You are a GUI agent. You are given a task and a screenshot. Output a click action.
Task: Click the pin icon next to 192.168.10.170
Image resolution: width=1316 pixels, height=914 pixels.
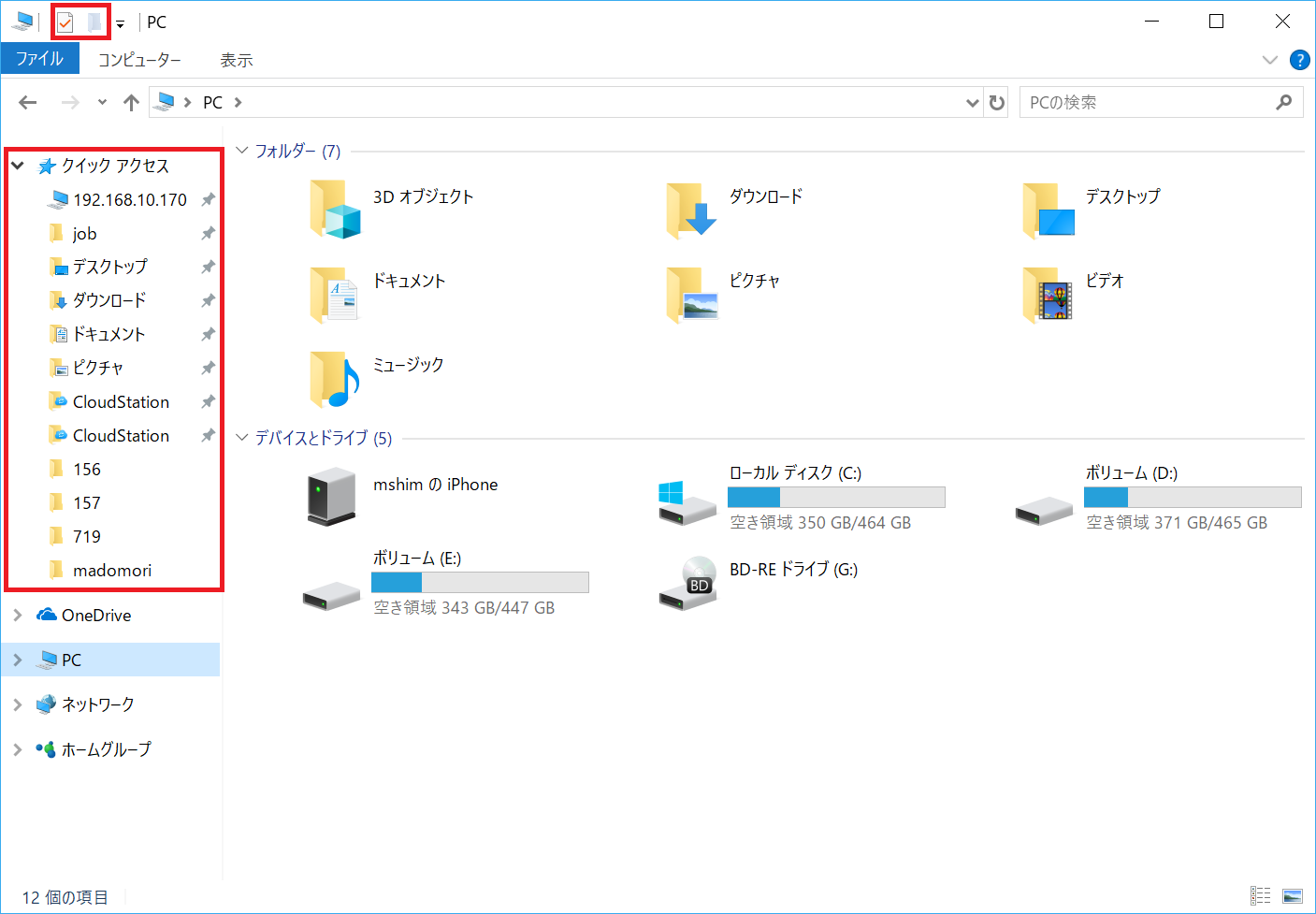coord(208,199)
